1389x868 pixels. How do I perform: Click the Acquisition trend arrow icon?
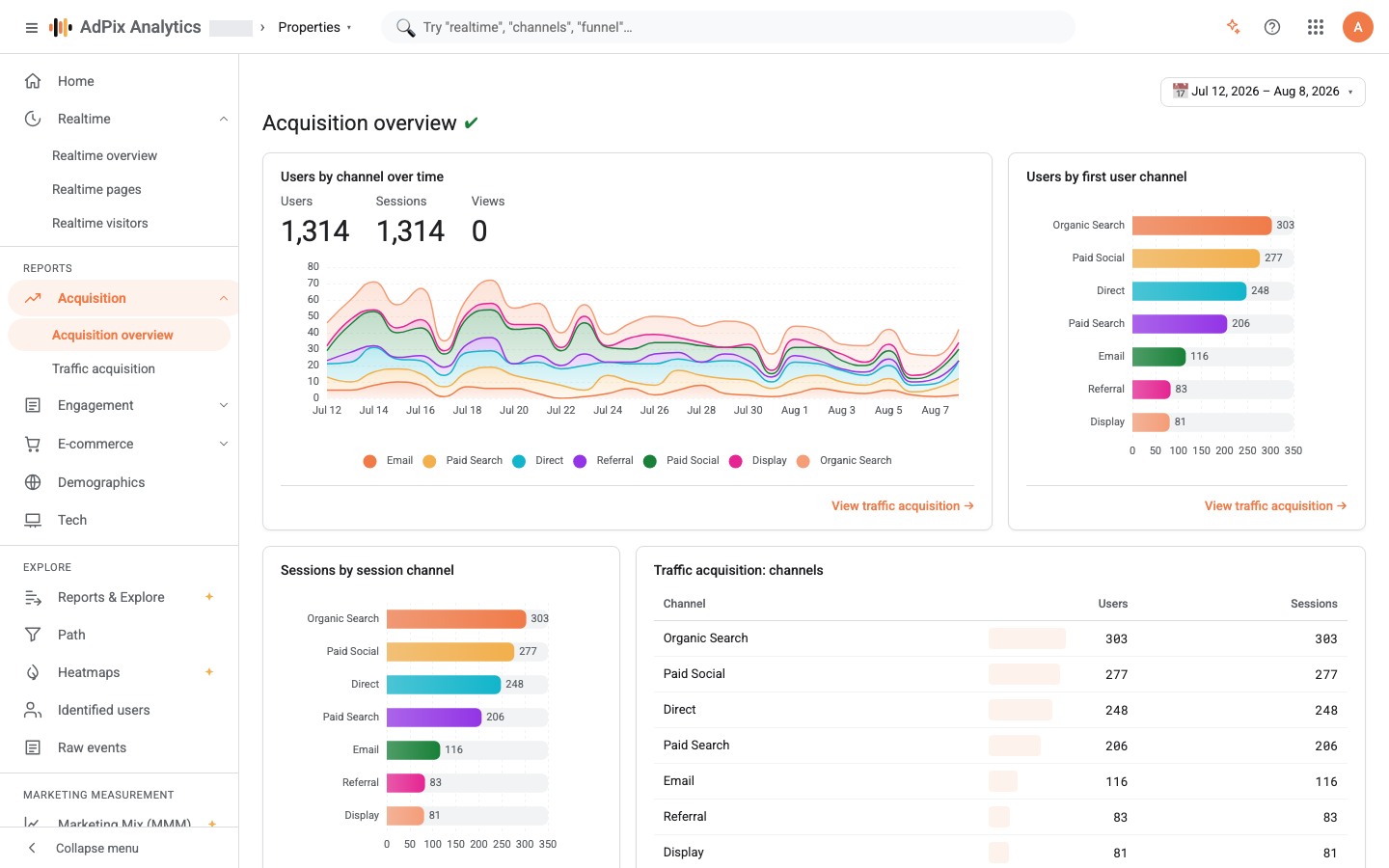click(x=33, y=298)
